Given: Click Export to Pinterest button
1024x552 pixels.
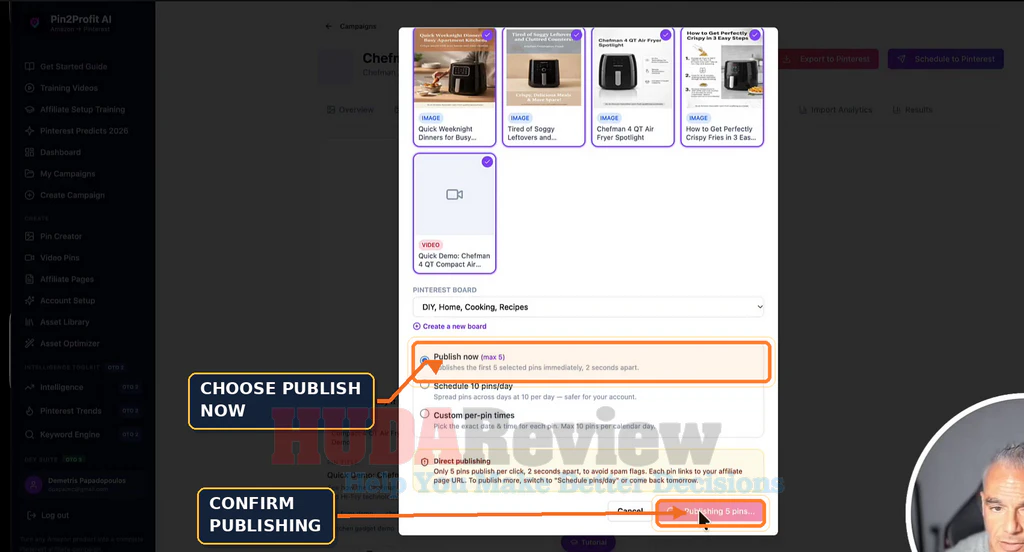Looking at the screenshot, I should [827, 59].
